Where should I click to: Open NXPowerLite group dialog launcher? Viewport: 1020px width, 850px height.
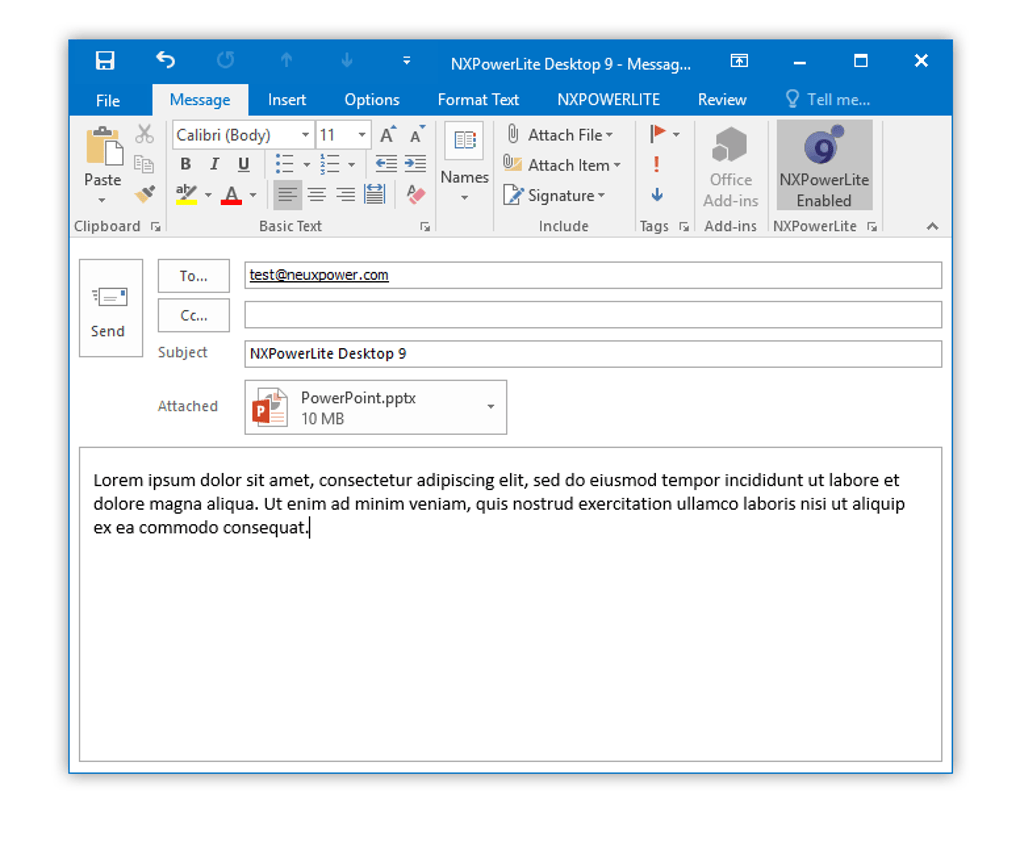click(872, 226)
